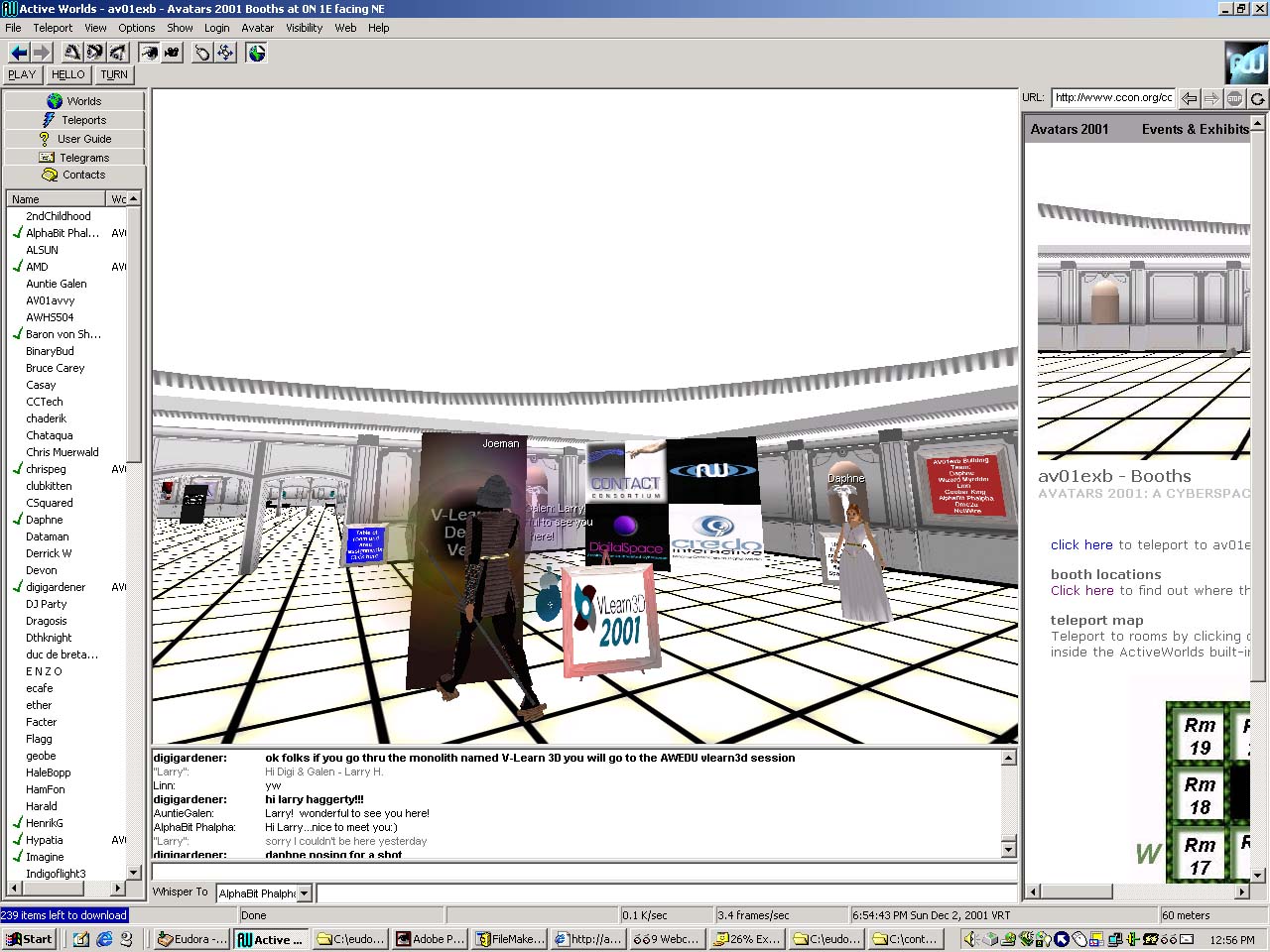Click the checkmark next to digigardener
Viewport: 1270px width, 952px height.
click(x=17, y=587)
